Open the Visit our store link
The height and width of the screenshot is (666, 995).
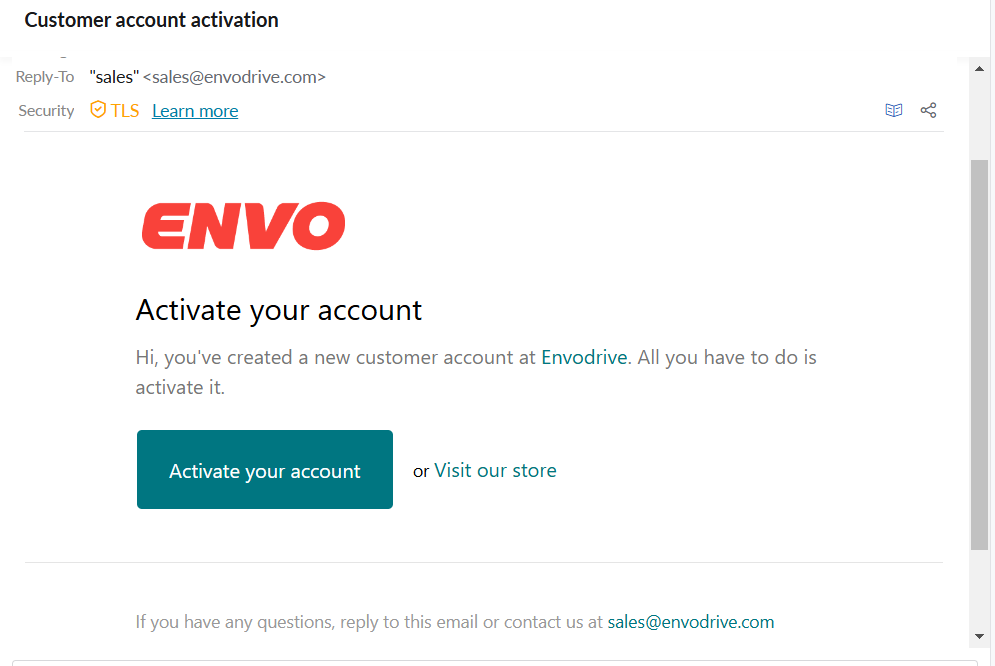[495, 470]
